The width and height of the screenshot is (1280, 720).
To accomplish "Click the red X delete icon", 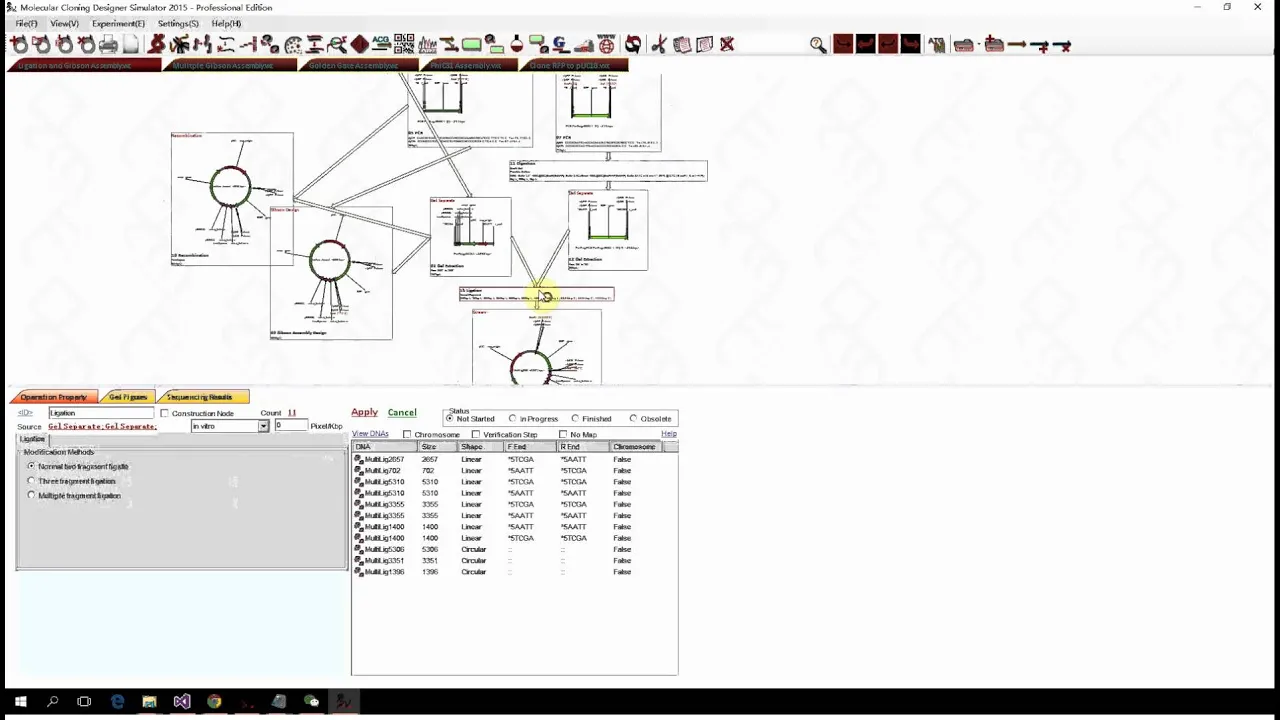I will pyautogui.click(x=727, y=44).
